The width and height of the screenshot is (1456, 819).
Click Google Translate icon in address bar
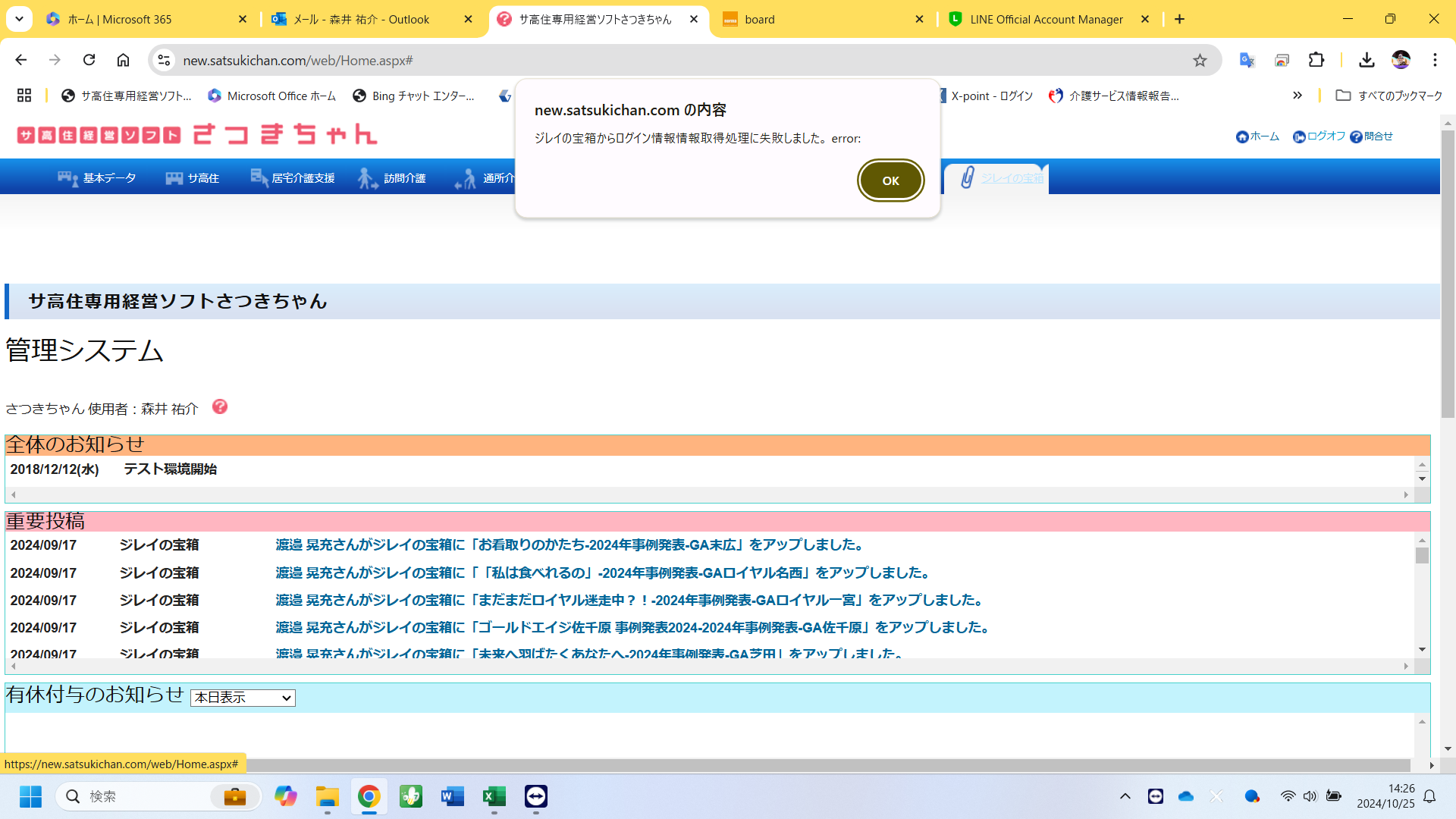1247,61
